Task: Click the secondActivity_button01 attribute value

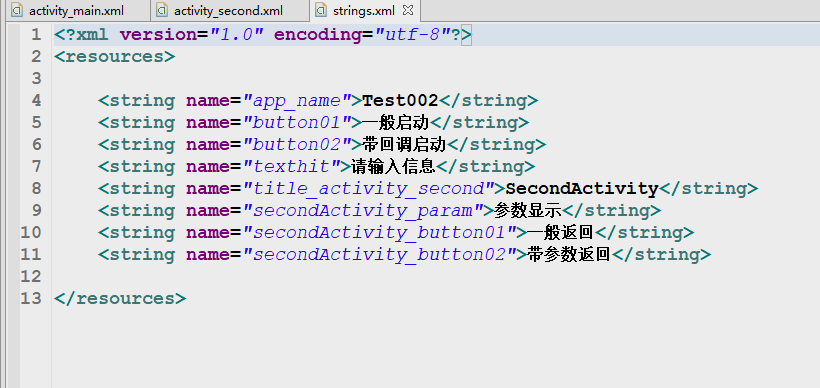Action: click(x=380, y=232)
